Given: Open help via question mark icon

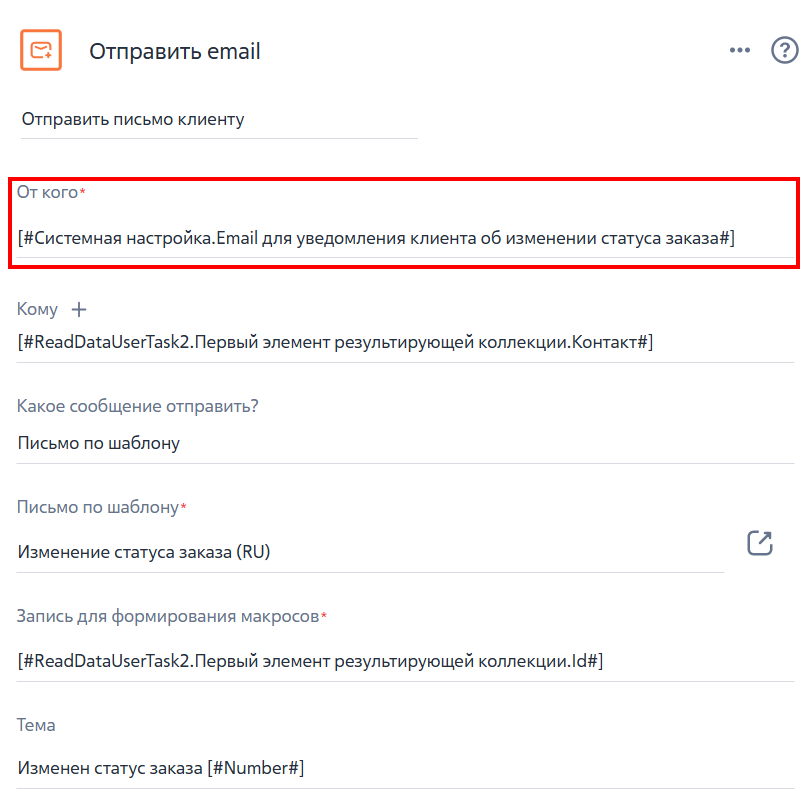Looking at the screenshot, I should pos(784,50).
